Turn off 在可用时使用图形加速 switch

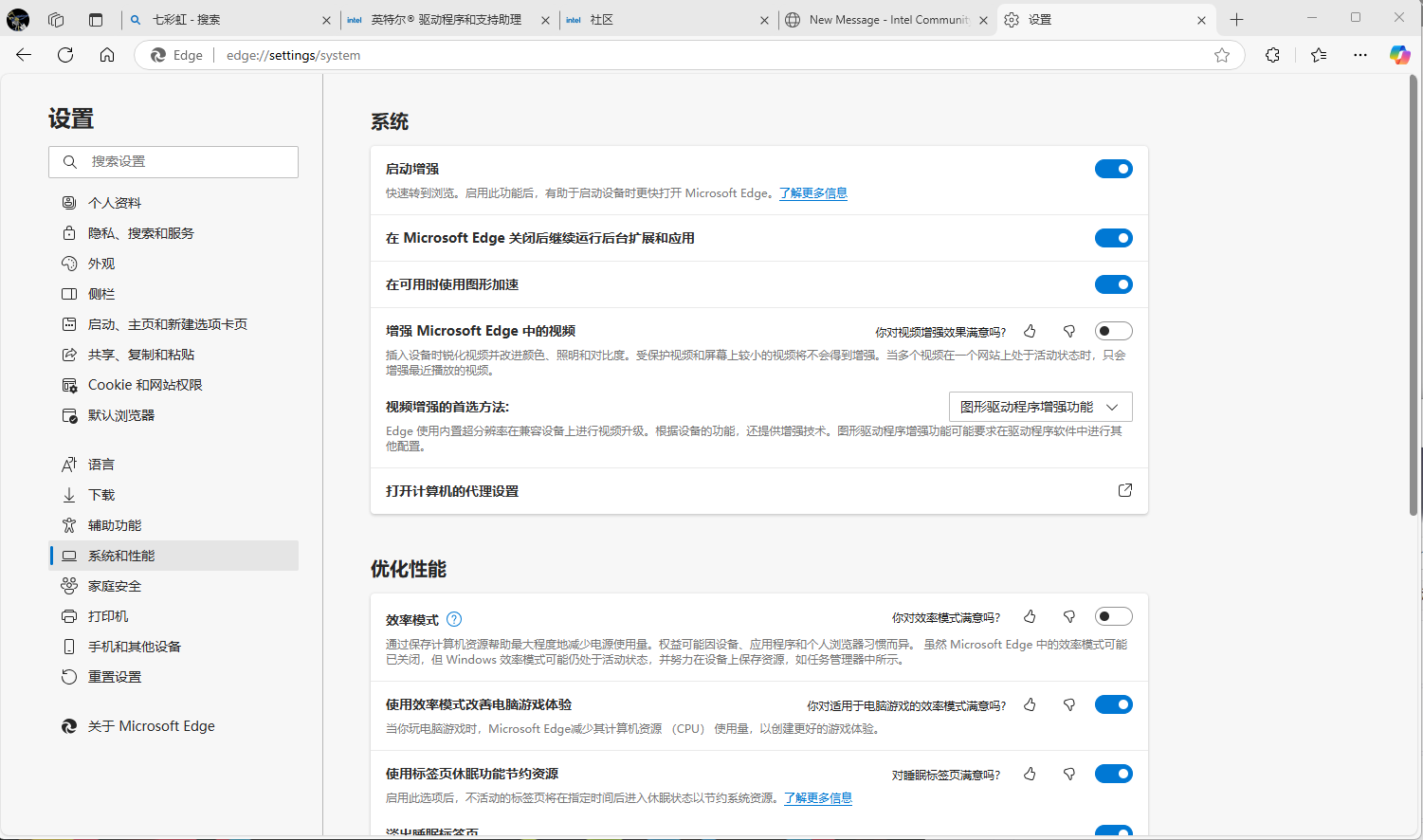pyautogui.click(x=1113, y=284)
